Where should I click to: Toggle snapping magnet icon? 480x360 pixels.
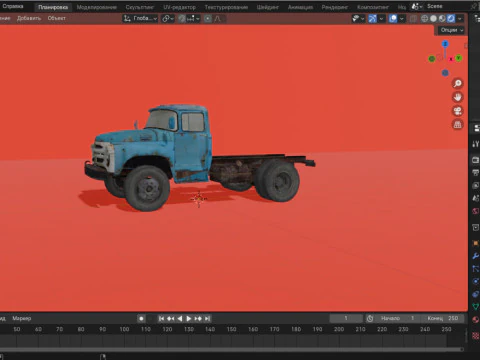pyautogui.click(x=181, y=19)
